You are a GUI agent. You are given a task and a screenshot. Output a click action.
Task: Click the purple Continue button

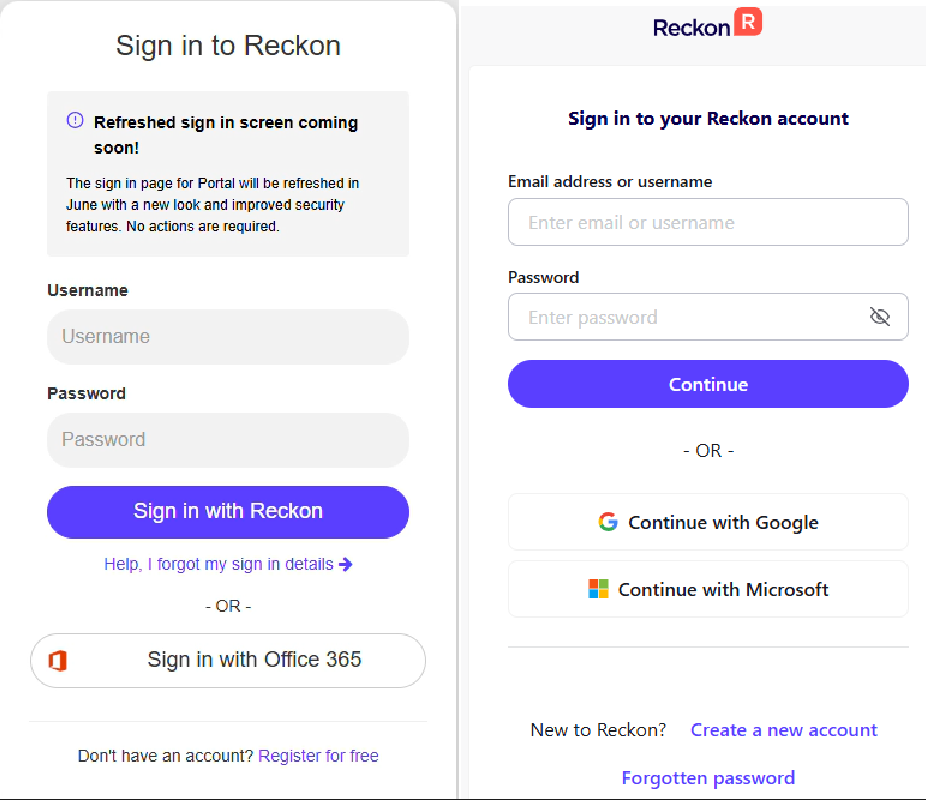[x=708, y=384]
